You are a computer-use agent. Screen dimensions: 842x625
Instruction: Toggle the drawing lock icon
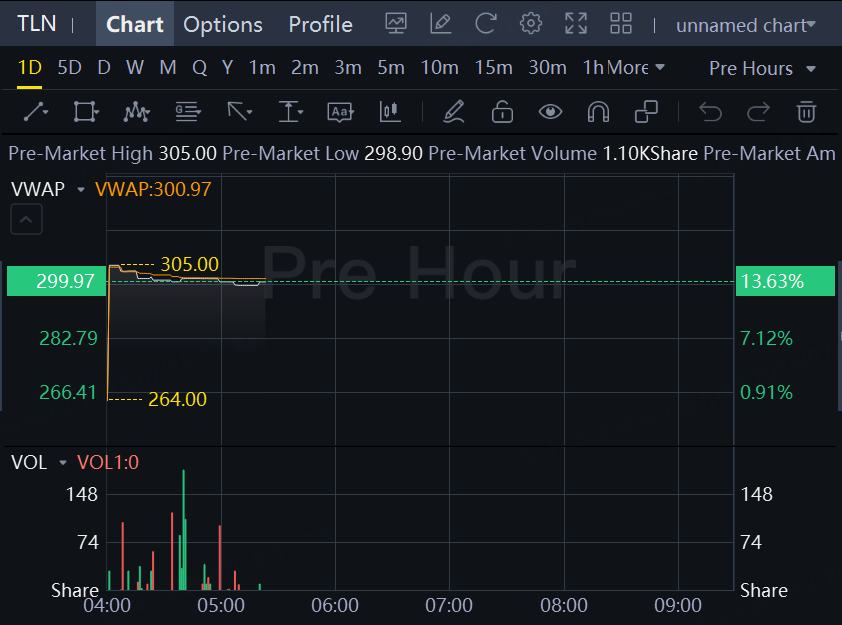point(502,112)
